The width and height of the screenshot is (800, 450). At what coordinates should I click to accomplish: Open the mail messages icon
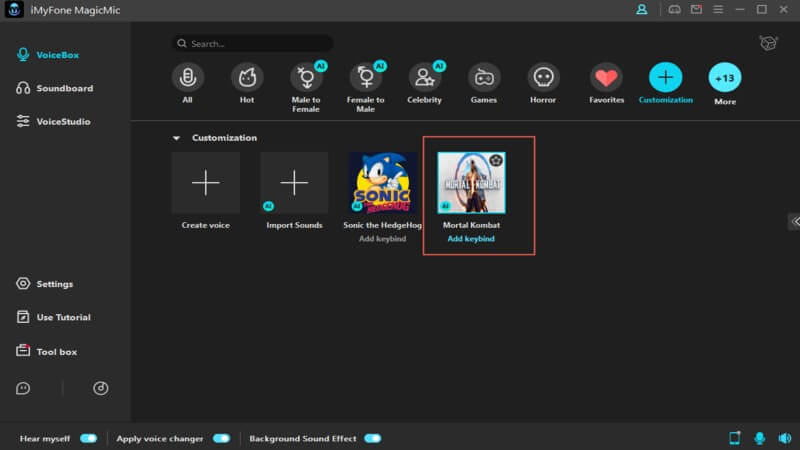[x=696, y=10]
